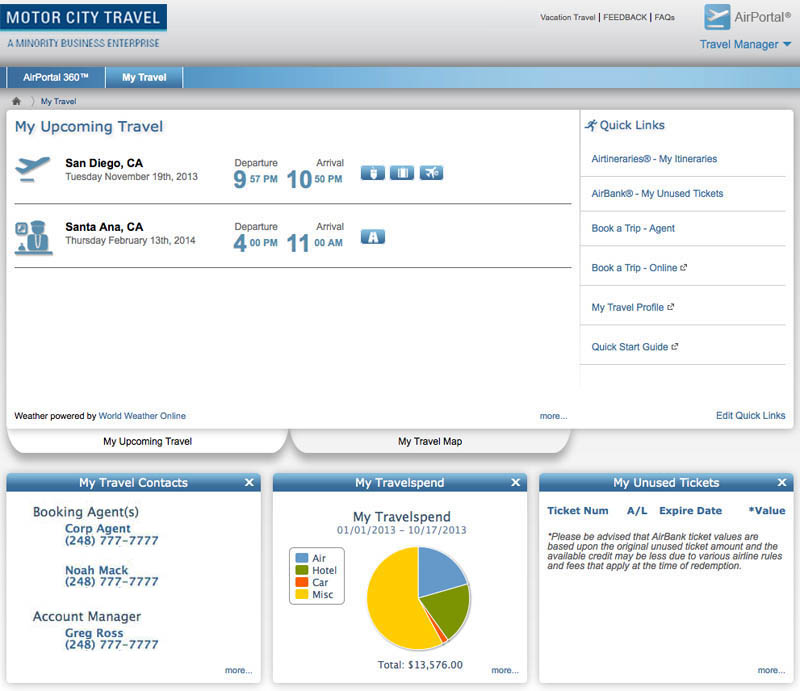Click the A/L column header
The height and width of the screenshot is (691, 800).
637,510
